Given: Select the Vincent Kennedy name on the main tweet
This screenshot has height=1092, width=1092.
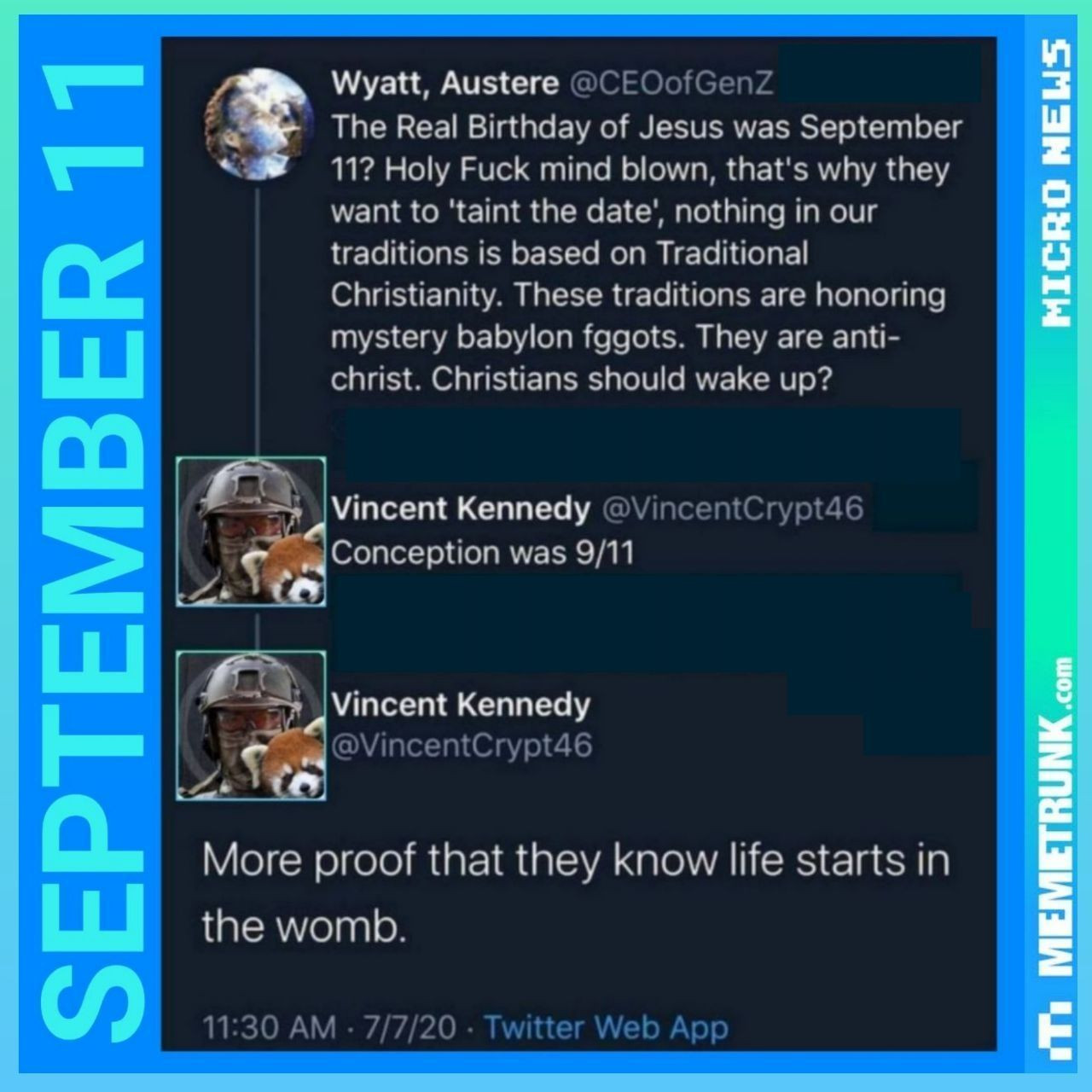Looking at the screenshot, I should (x=461, y=706).
